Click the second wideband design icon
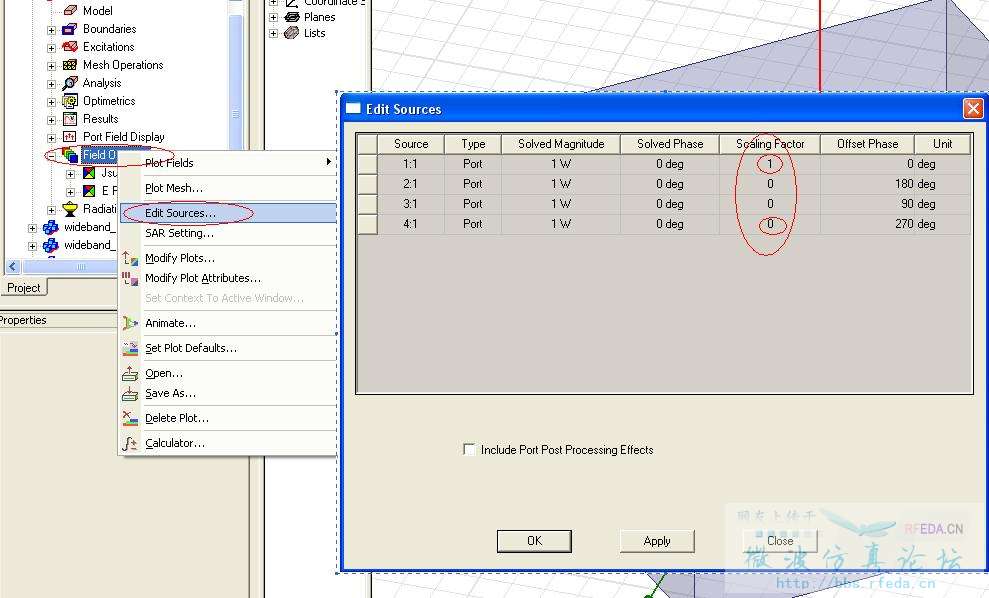Viewport: 989px width, 598px height. [x=51, y=245]
